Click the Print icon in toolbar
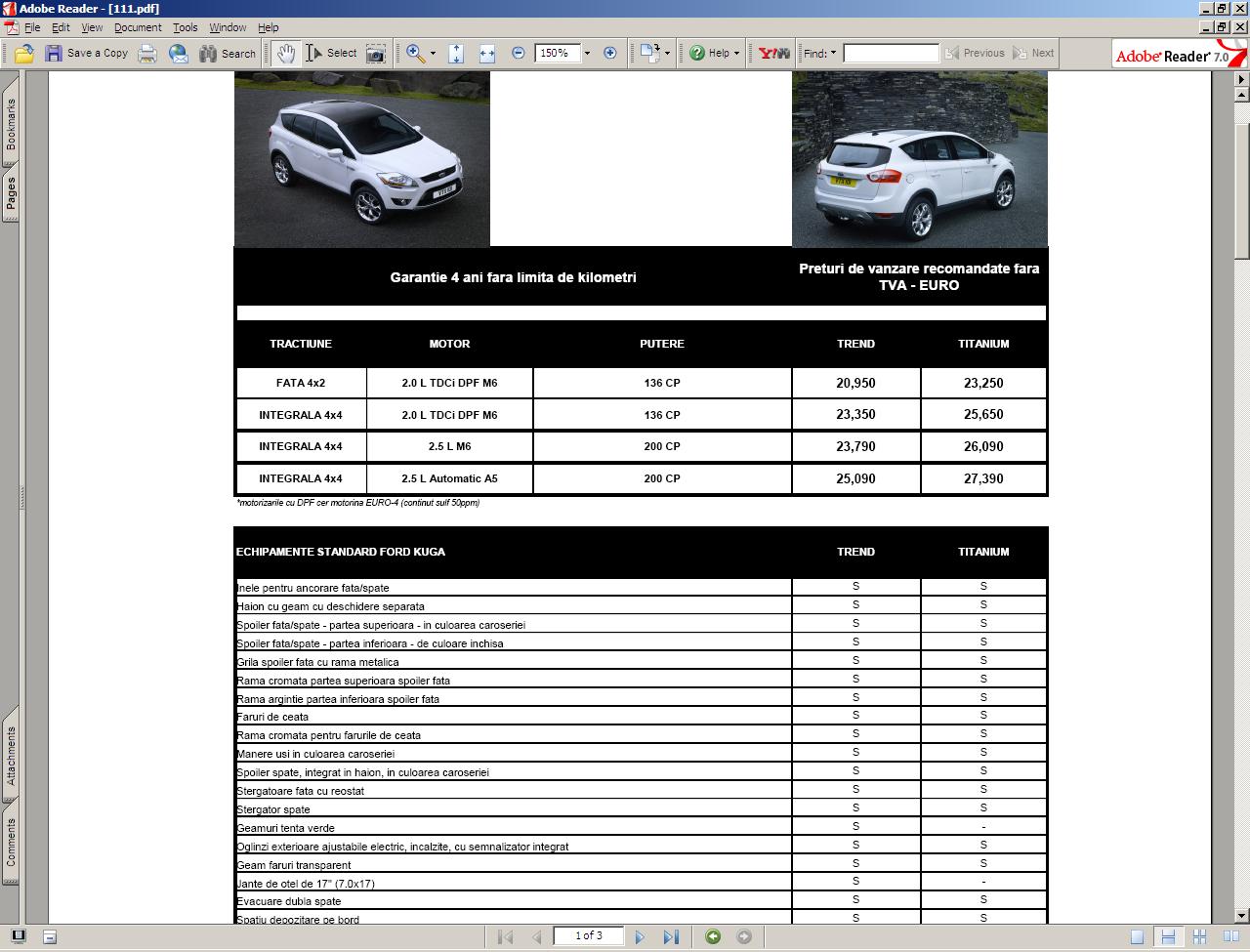 (x=147, y=54)
